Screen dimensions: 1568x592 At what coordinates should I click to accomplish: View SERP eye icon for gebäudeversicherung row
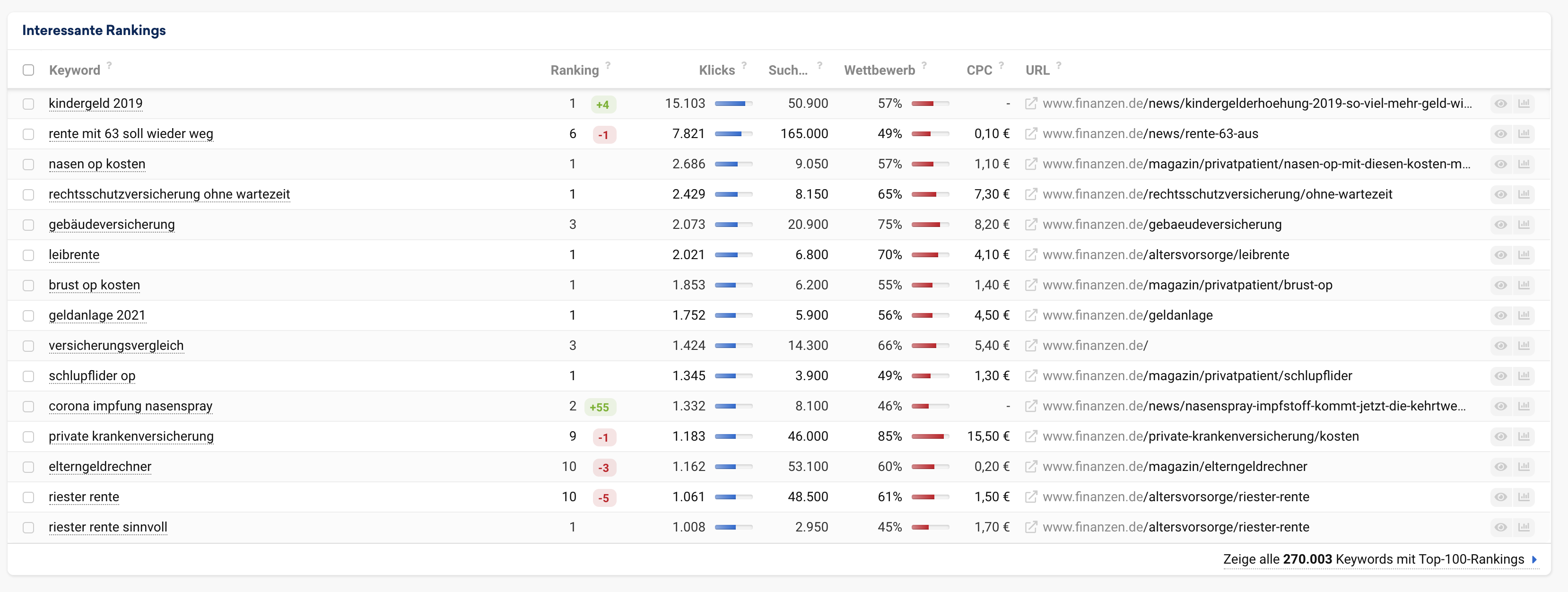click(1500, 225)
